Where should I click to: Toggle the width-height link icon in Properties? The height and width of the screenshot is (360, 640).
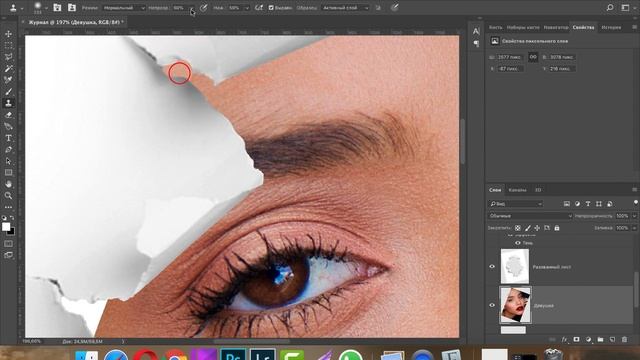pos(533,57)
